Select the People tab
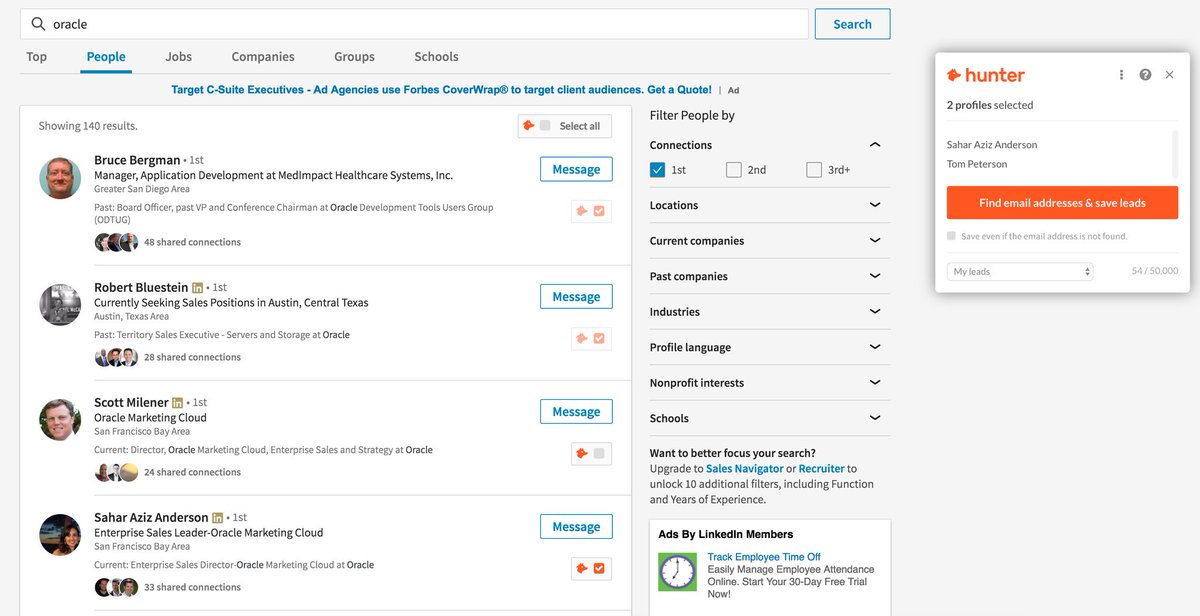1200x616 pixels. pyautogui.click(x=106, y=57)
